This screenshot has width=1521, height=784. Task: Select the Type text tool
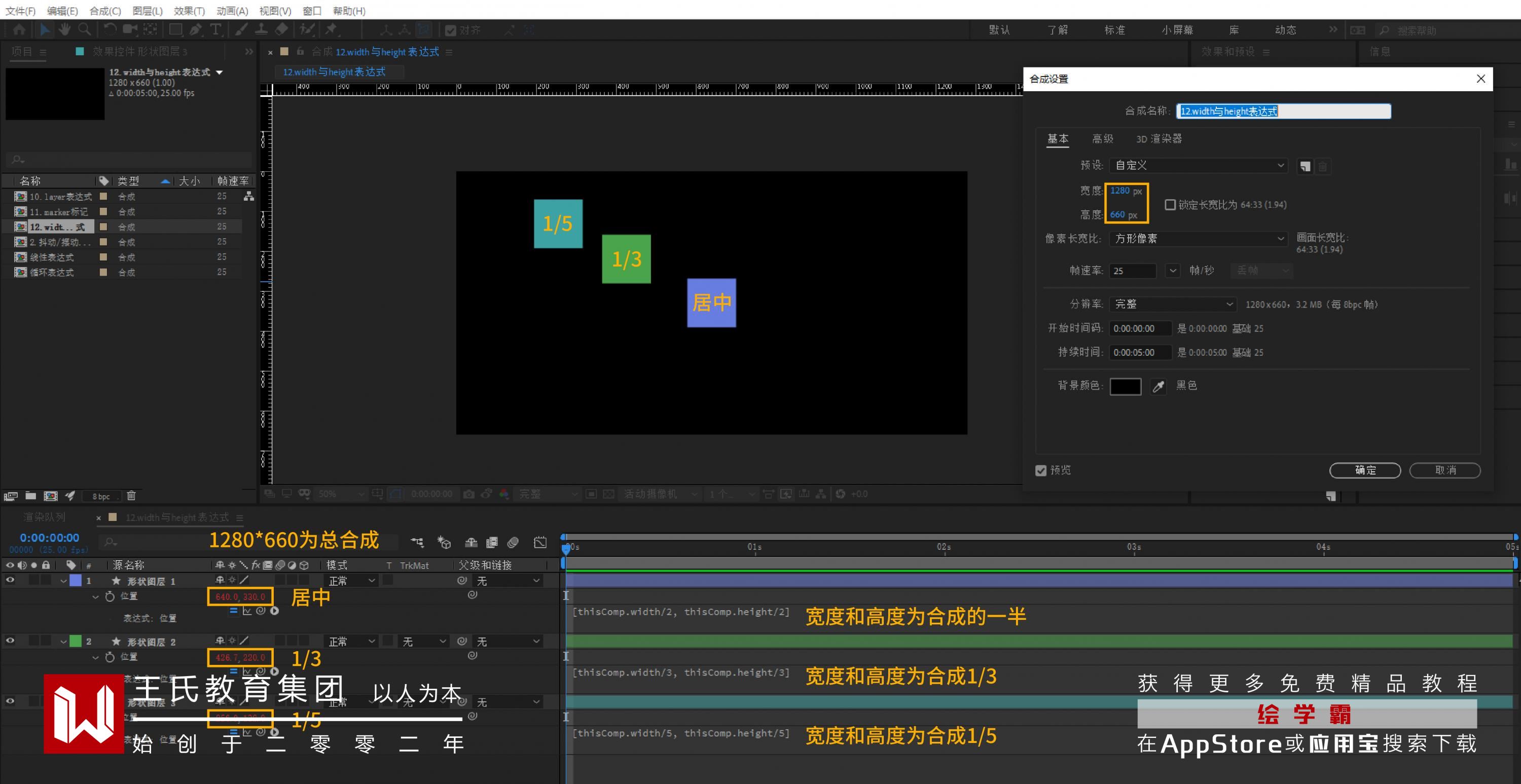[x=215, y=29]
